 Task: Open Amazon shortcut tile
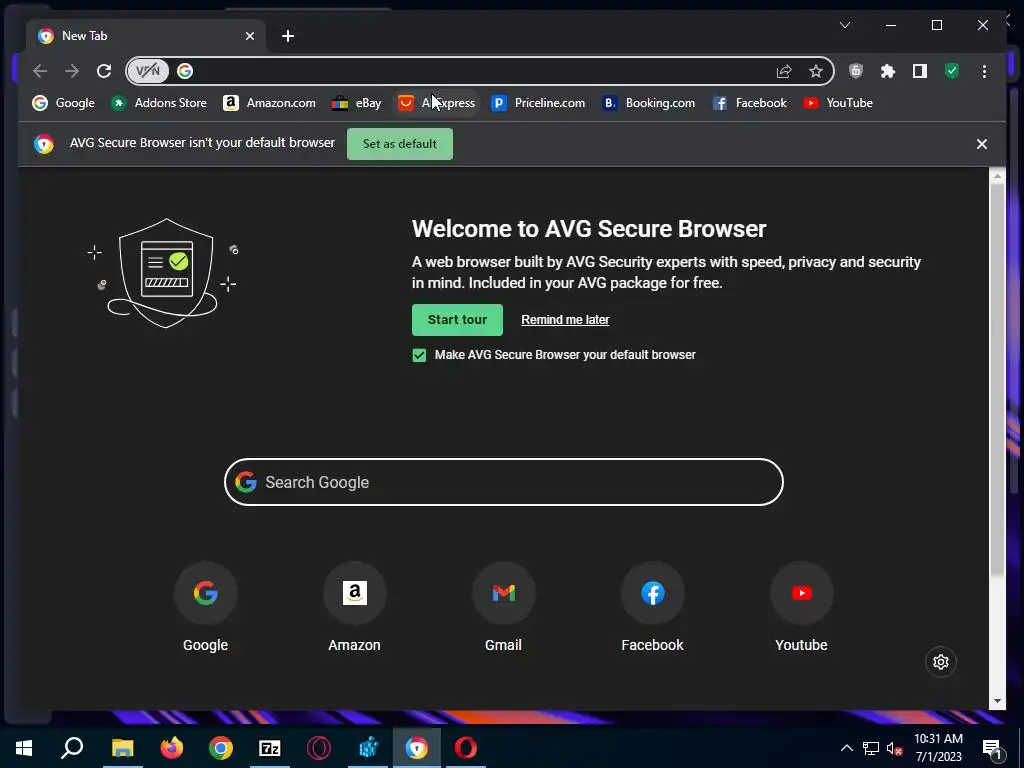(355, 607)
